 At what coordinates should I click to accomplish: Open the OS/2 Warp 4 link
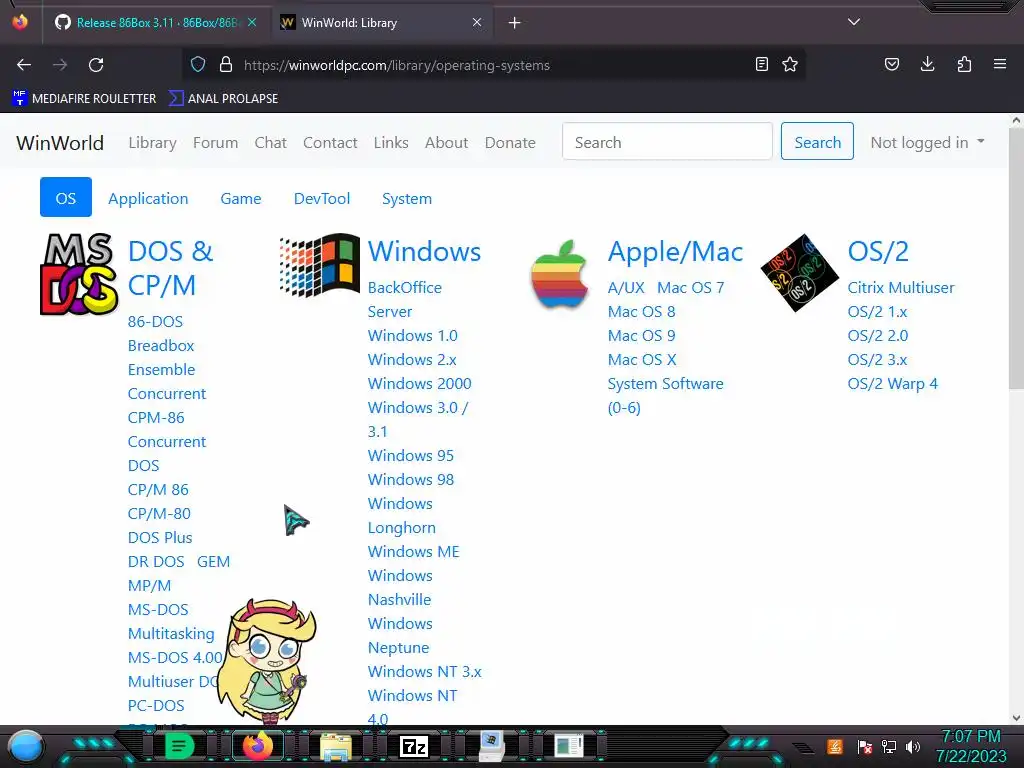point(892,383)
